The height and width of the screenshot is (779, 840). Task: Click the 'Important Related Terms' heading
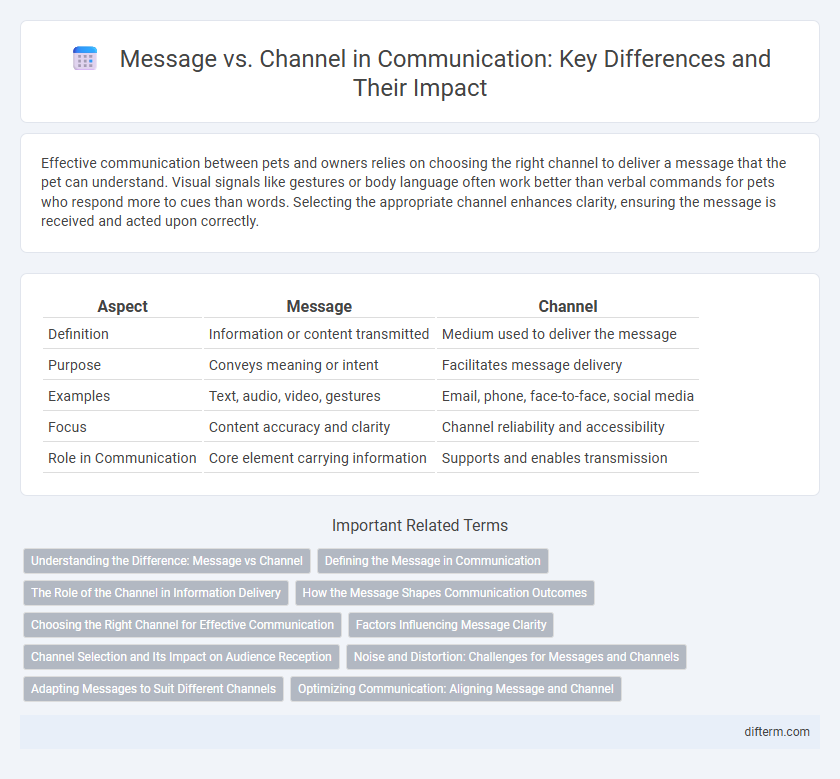[420, 526]
